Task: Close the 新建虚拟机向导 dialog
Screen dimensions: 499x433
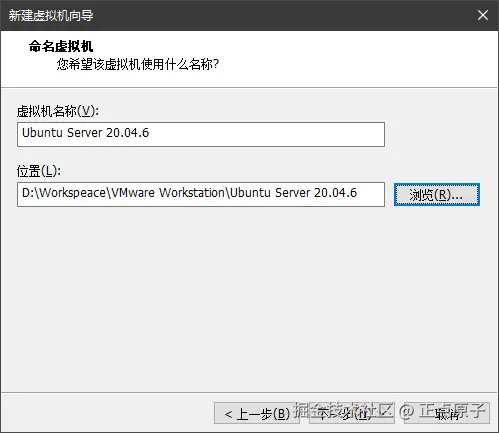Action: pyautogui.click(x=483, y=15)
